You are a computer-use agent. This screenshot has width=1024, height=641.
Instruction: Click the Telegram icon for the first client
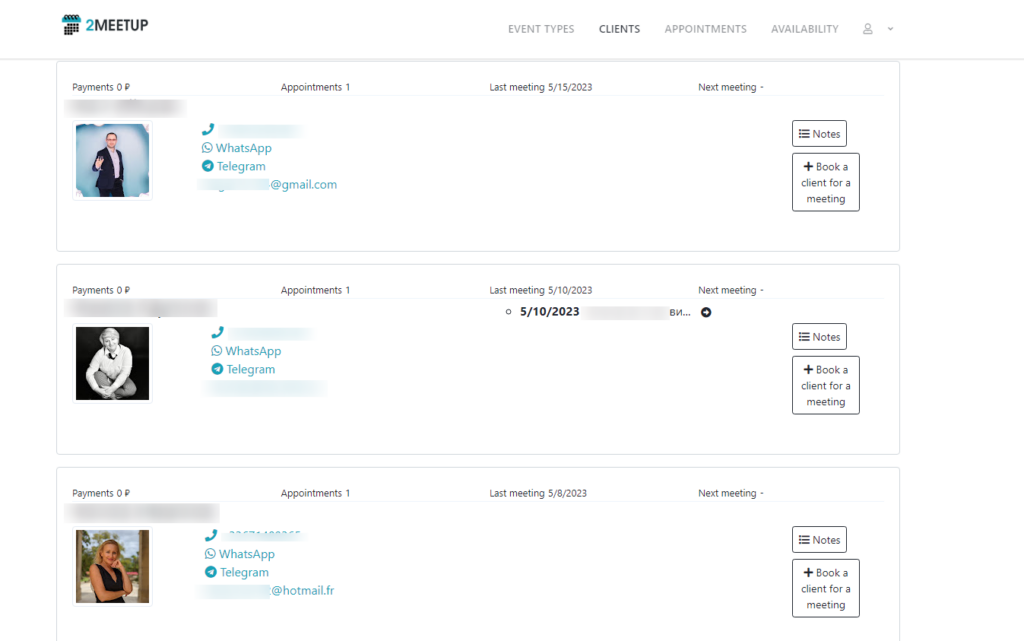click(x=209, y=166)
